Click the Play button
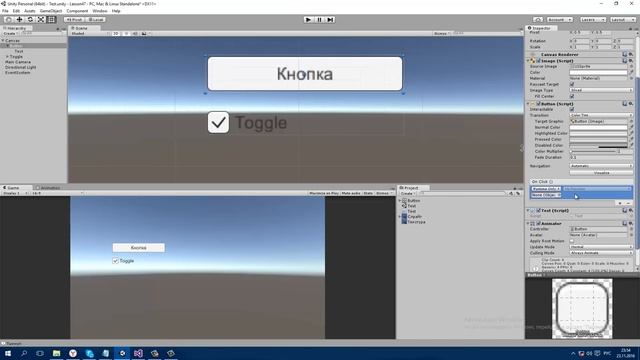This screenshot has height=360, width=640. 309,20
